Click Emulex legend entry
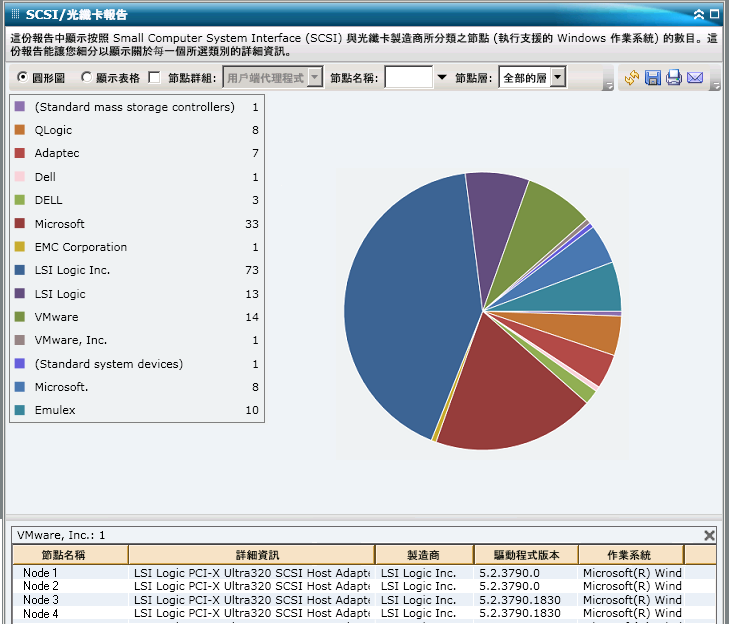729x624 pixels. coord(55,410)
